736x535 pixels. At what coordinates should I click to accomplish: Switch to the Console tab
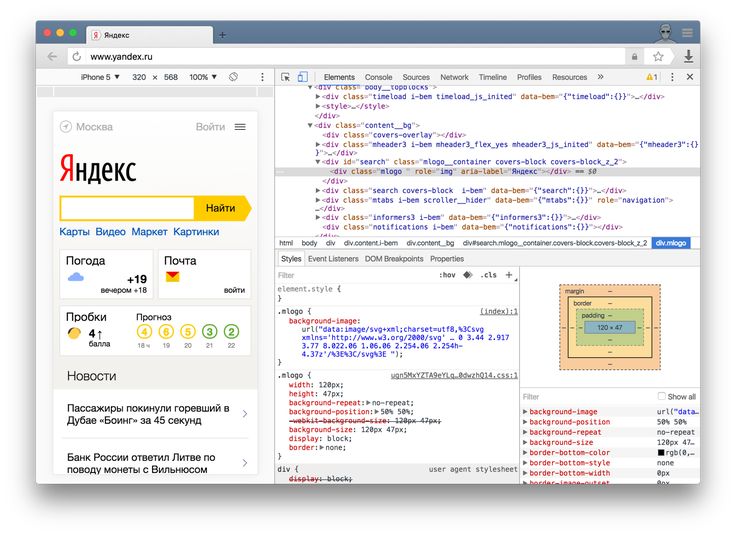[378, 77]
